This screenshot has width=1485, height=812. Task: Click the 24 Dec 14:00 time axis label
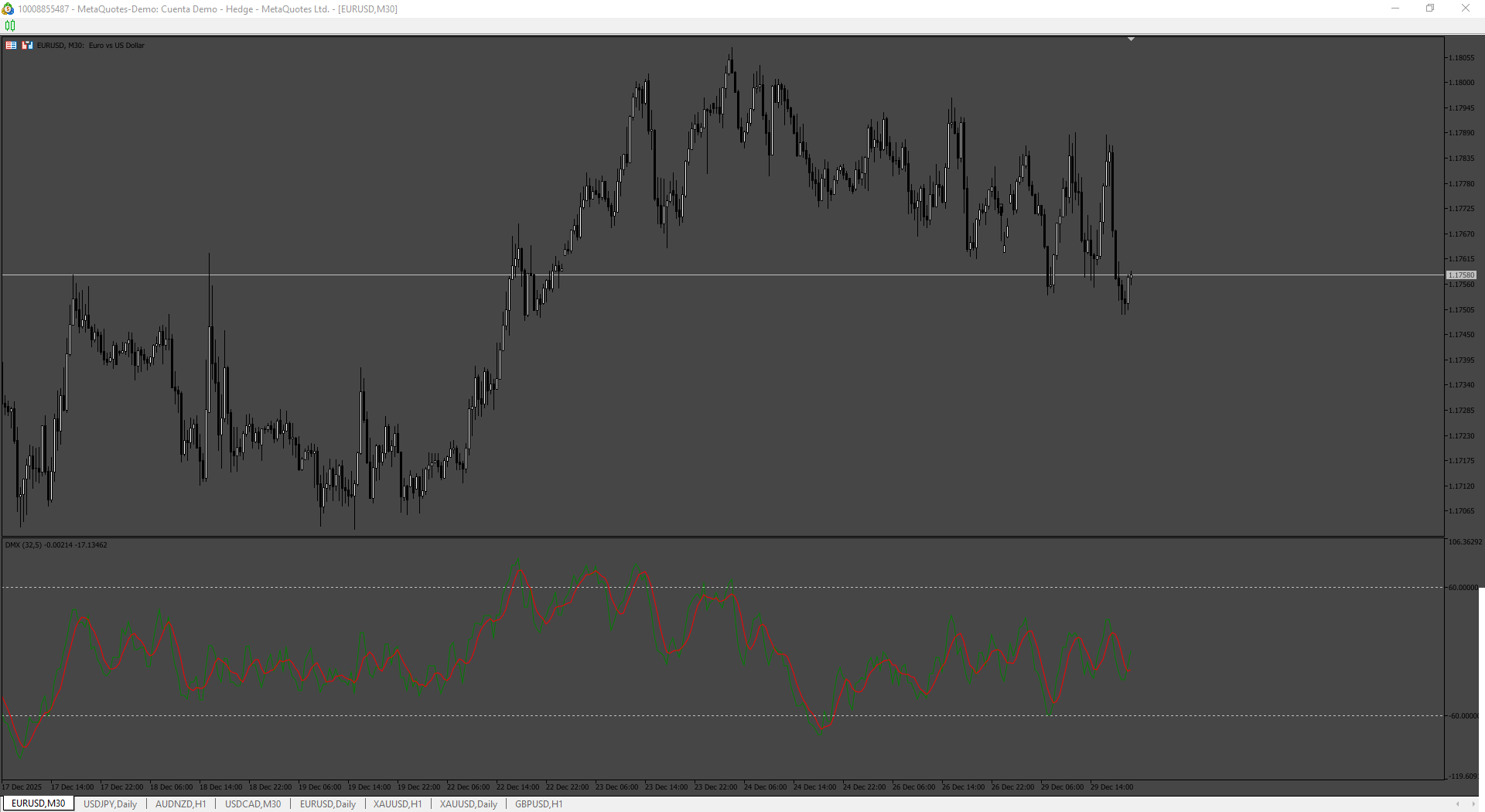click(x=814, y=787)
